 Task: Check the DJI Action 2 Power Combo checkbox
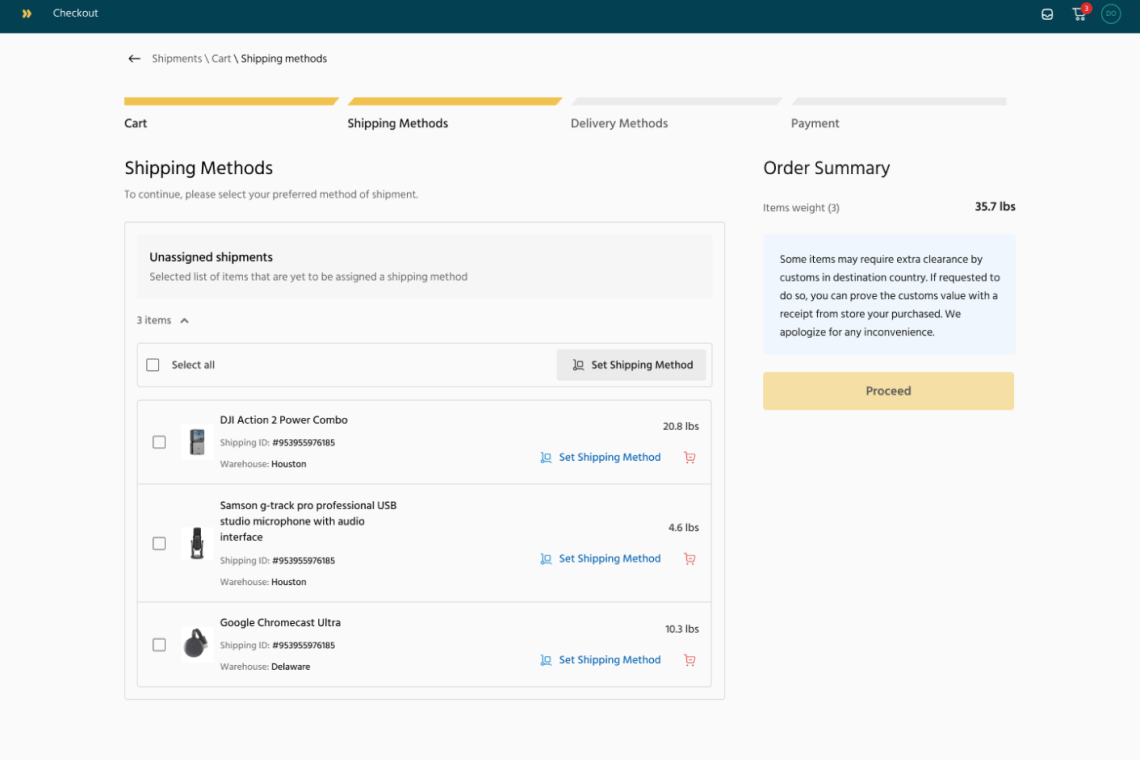[159, 442]
